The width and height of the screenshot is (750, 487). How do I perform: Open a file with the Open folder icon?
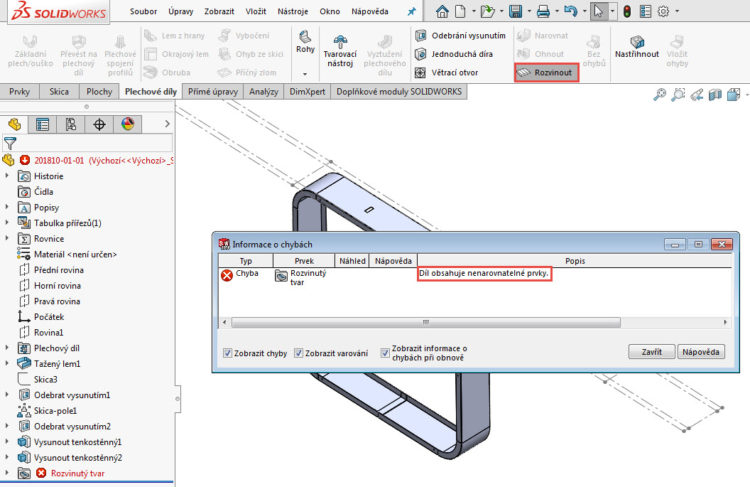pos(487,11)
